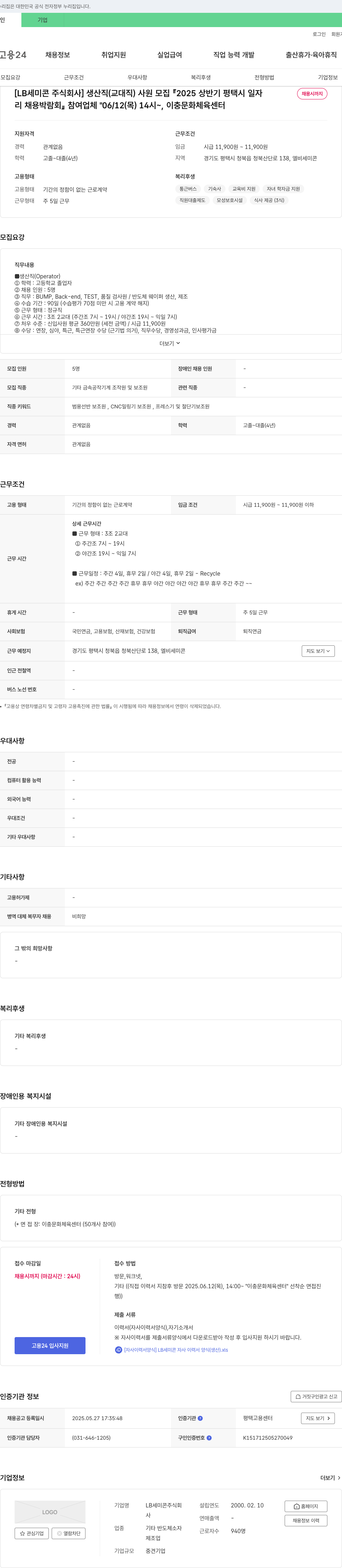Click the 구인인증번호 value K151712505270049

(x=268, y=1437)
